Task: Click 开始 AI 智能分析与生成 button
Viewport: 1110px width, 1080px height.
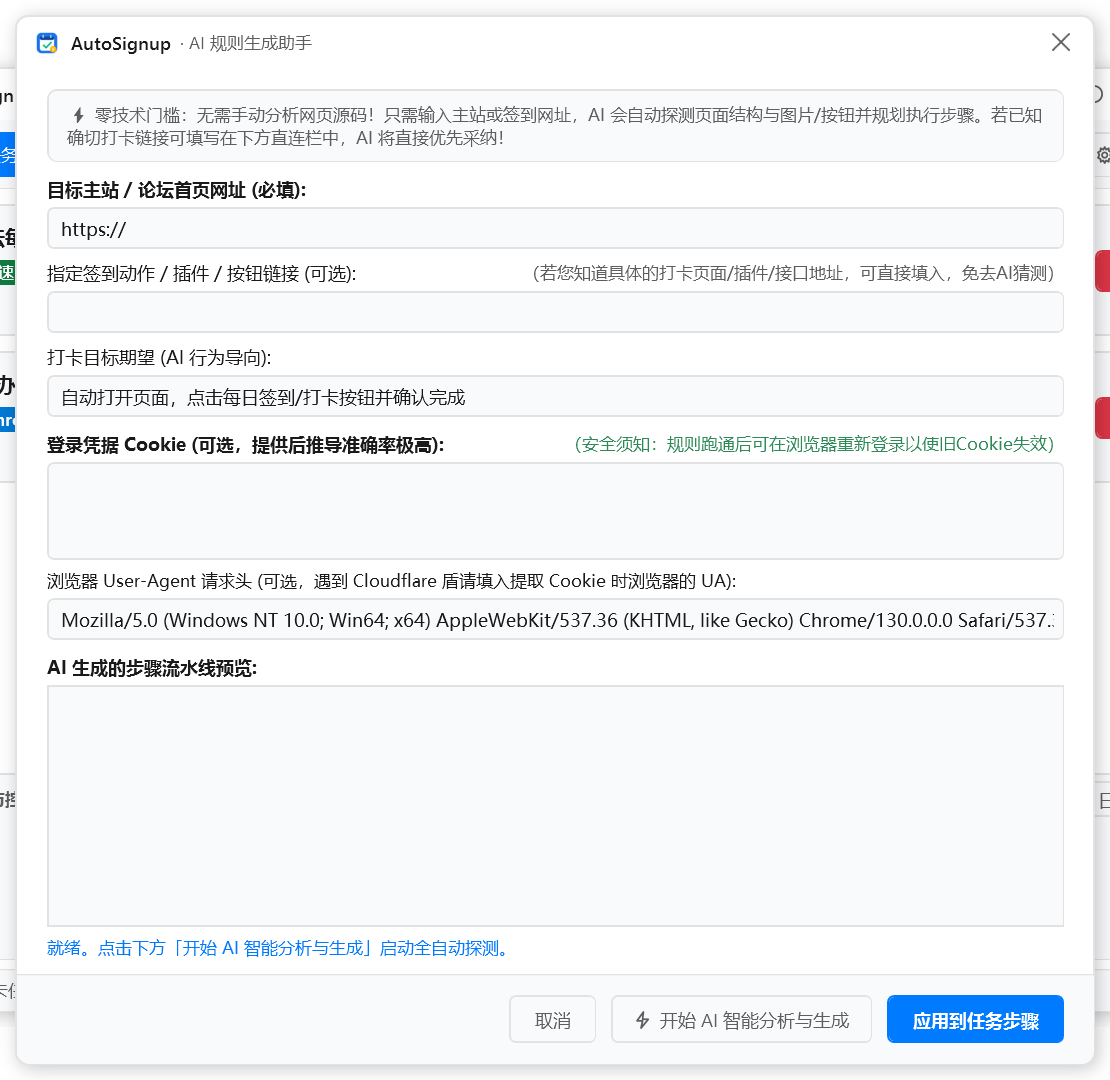Action: coord(741,1019)
